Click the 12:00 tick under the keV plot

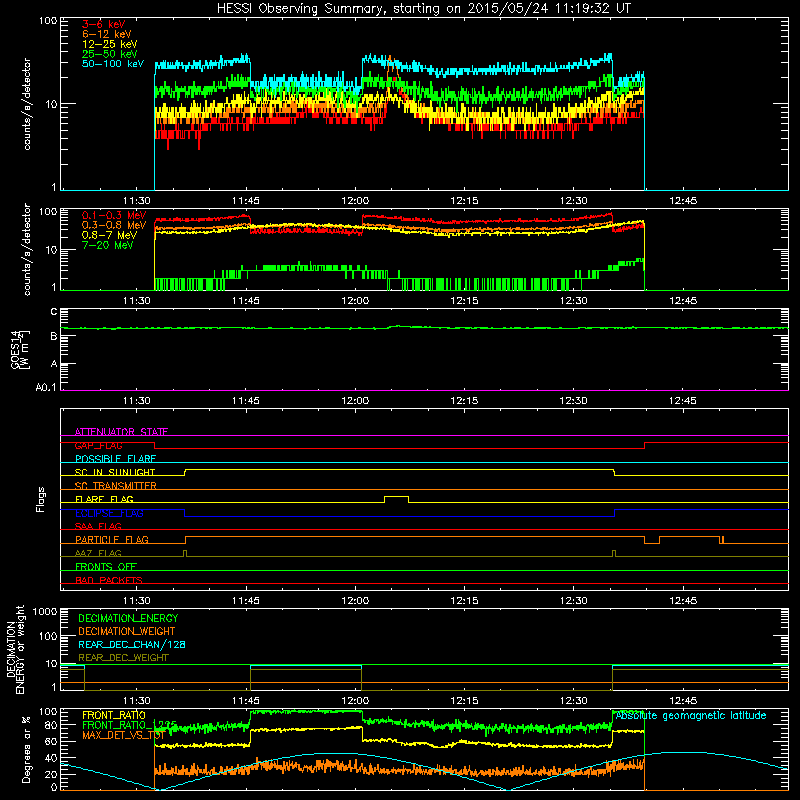click(x=355, y=201)
